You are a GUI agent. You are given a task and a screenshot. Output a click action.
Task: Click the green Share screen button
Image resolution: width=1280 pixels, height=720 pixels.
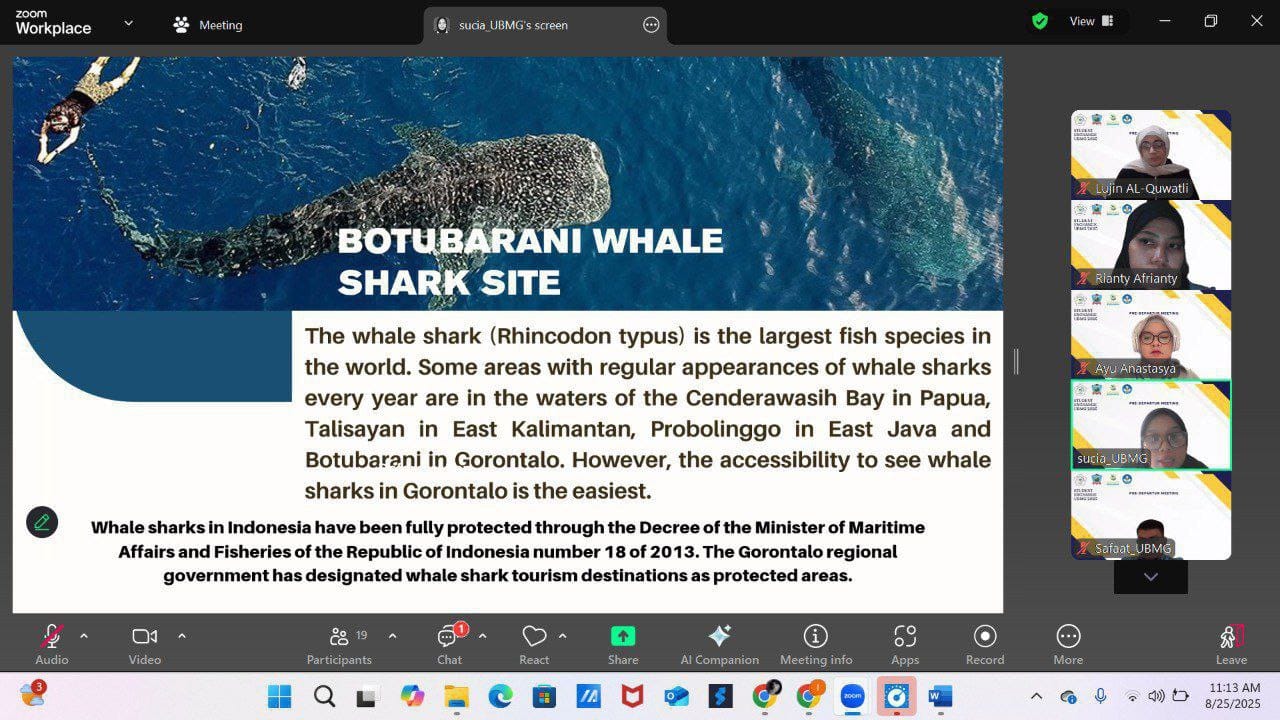(622, 644)
